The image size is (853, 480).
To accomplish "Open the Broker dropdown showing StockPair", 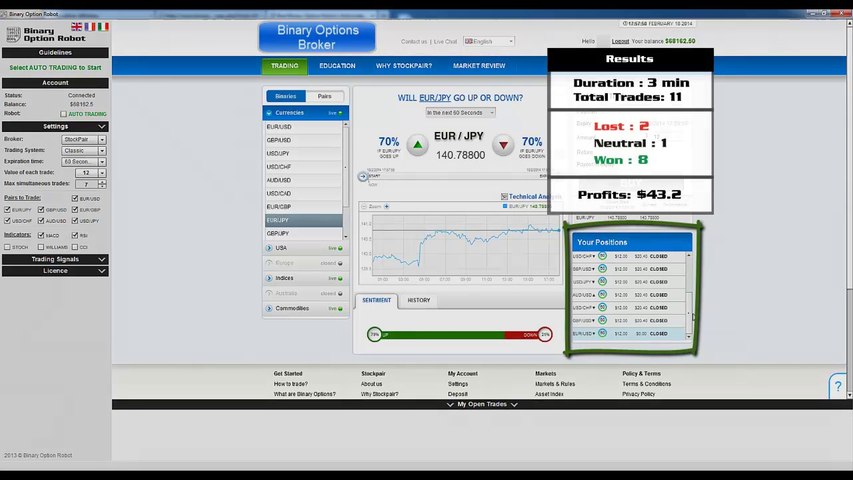I will pos(84,139).
